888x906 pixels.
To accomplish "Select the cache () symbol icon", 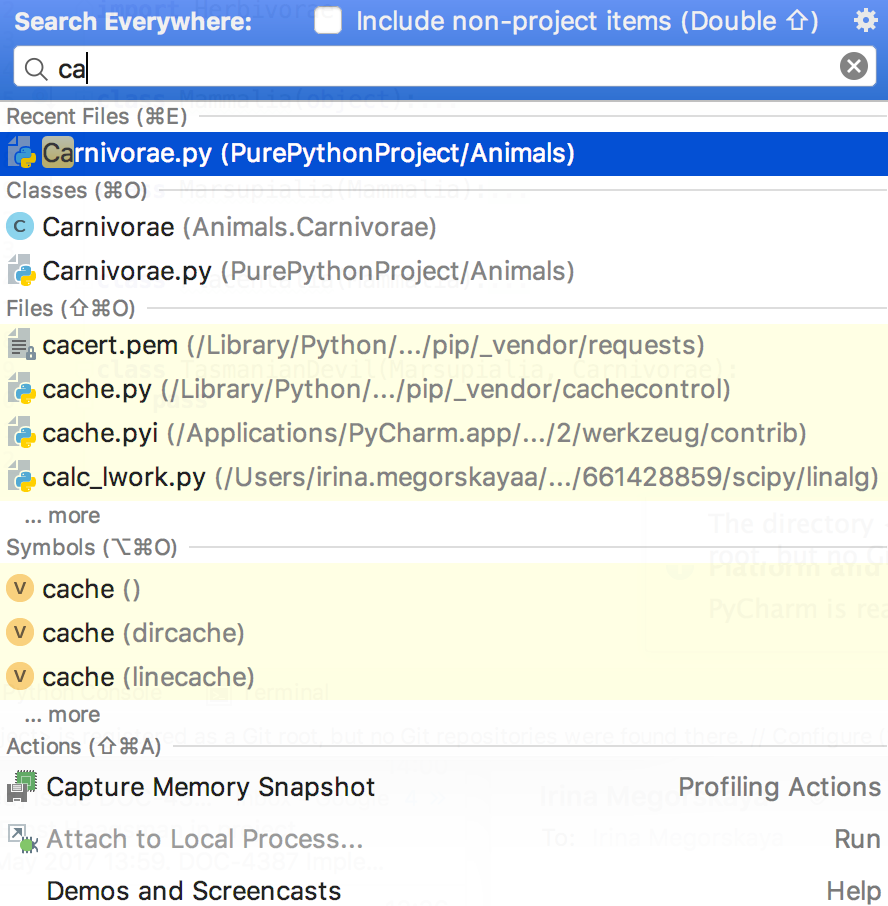I will 20,589.
